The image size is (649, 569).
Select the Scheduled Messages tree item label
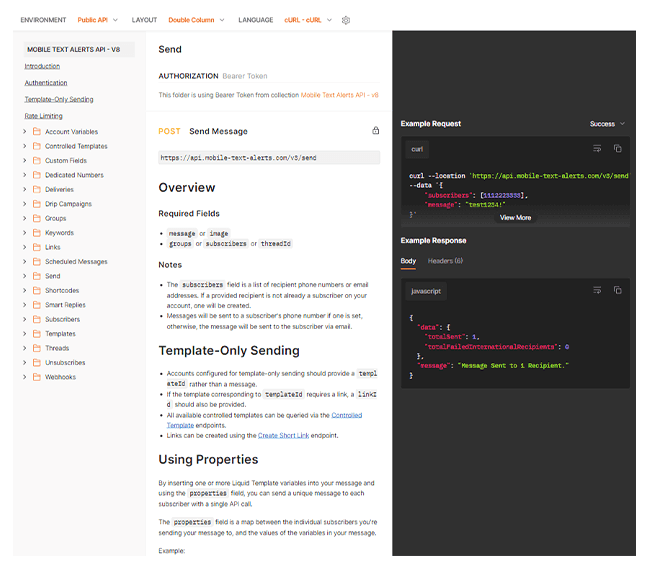(x=76, y=262)
